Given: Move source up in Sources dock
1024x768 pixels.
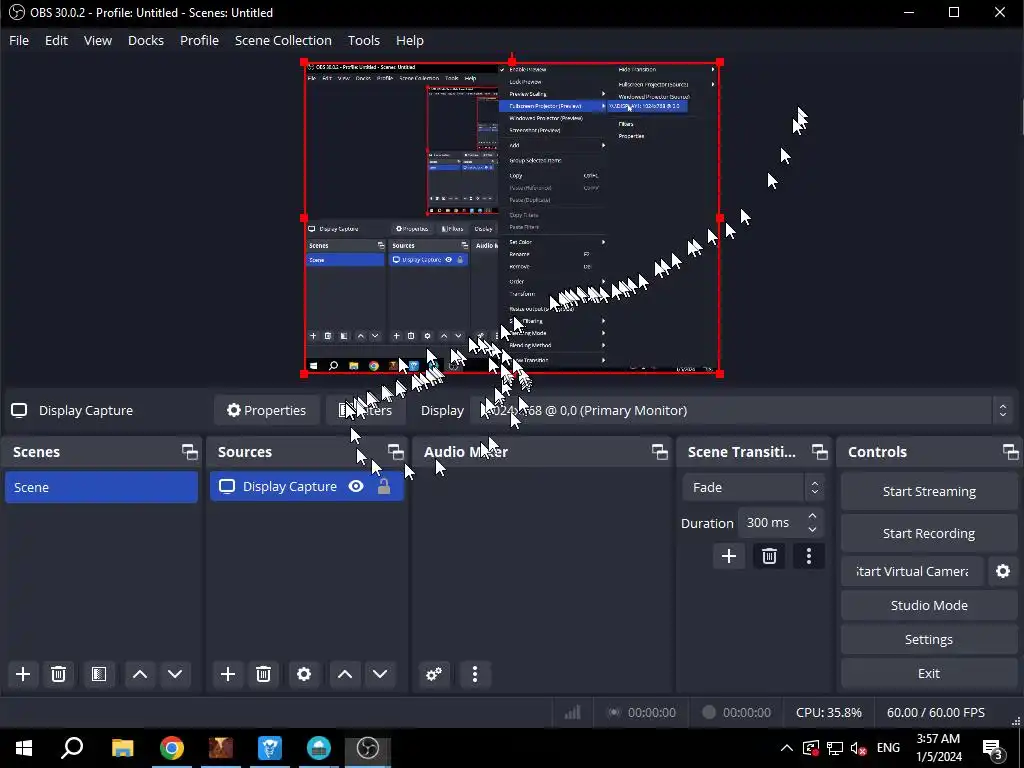Looking at the screenshot, I should [345, 674].
